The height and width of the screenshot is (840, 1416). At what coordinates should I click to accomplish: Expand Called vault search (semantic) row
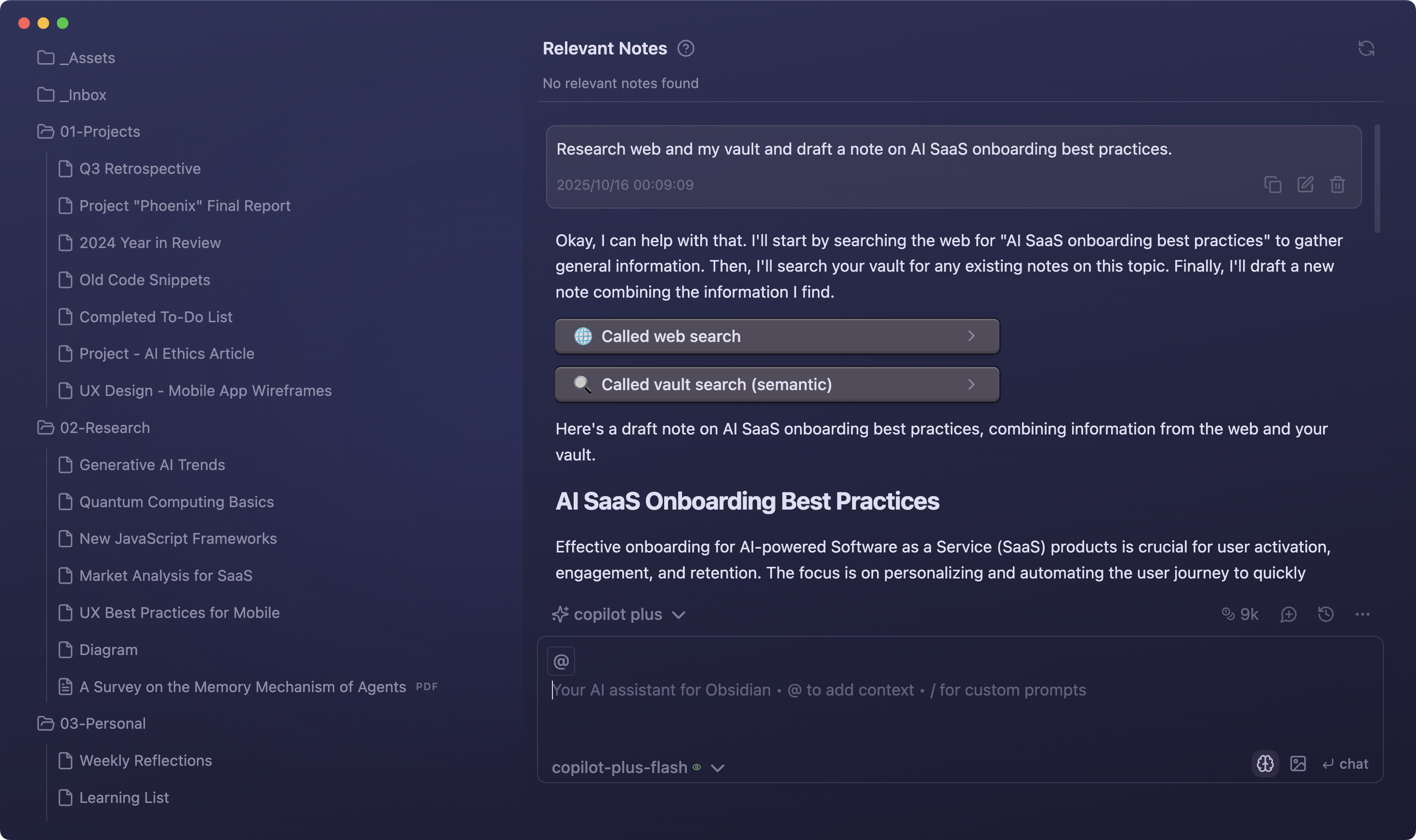point(776,384)
